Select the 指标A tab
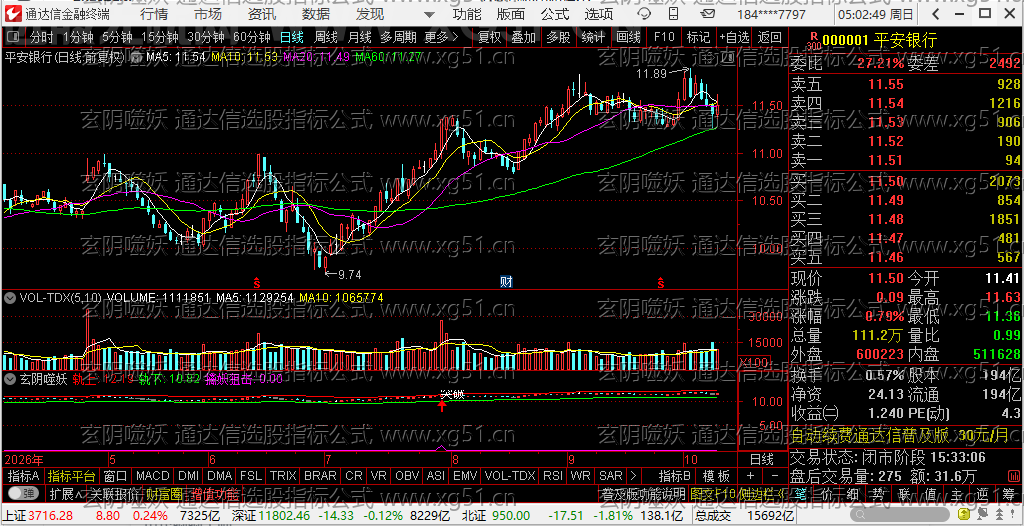This screenshot has height=526, width=1024. pyautogui.click(x=24, y=476)
